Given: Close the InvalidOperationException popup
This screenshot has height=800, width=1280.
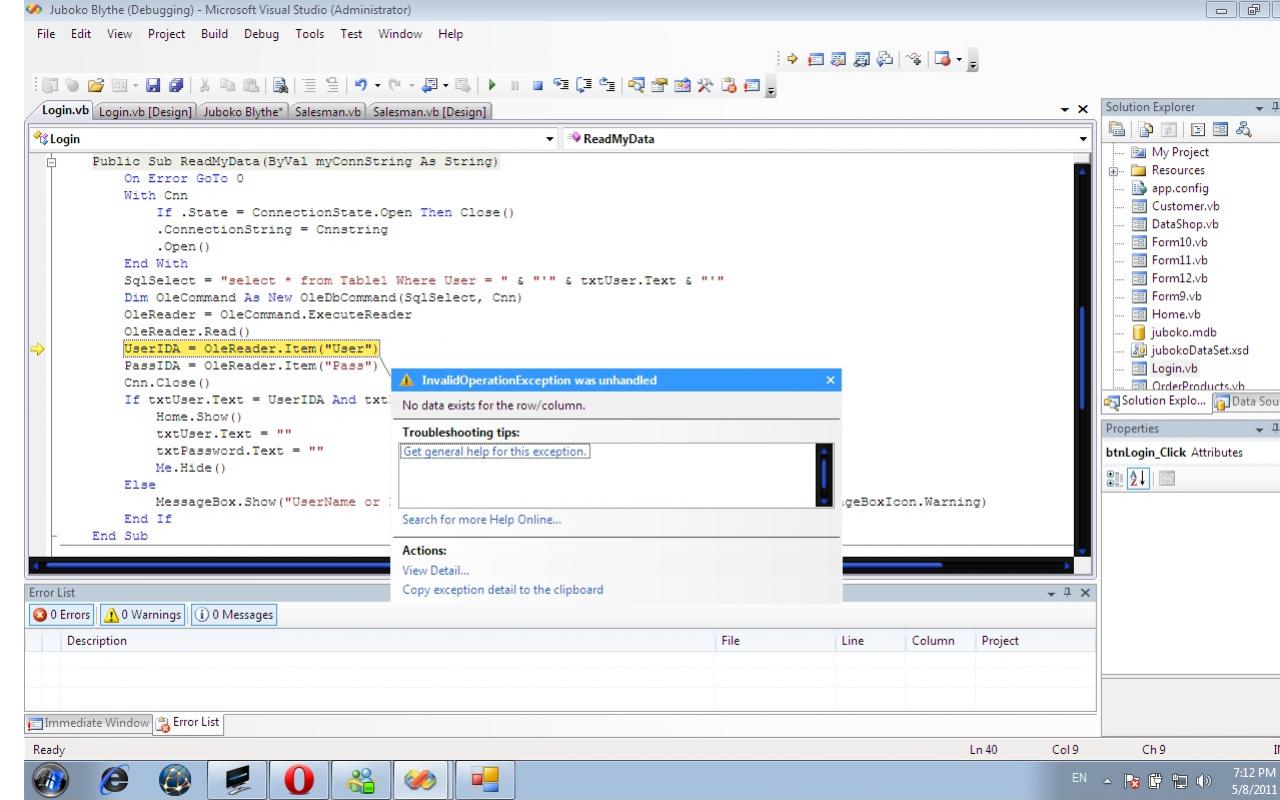Looking at the screenshot, I should click(830, 380).
